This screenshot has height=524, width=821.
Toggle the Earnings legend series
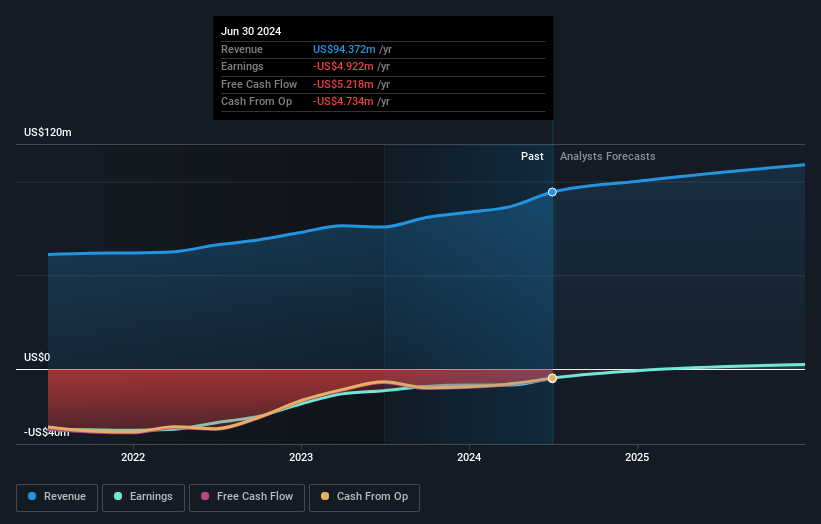click(143, 497)
